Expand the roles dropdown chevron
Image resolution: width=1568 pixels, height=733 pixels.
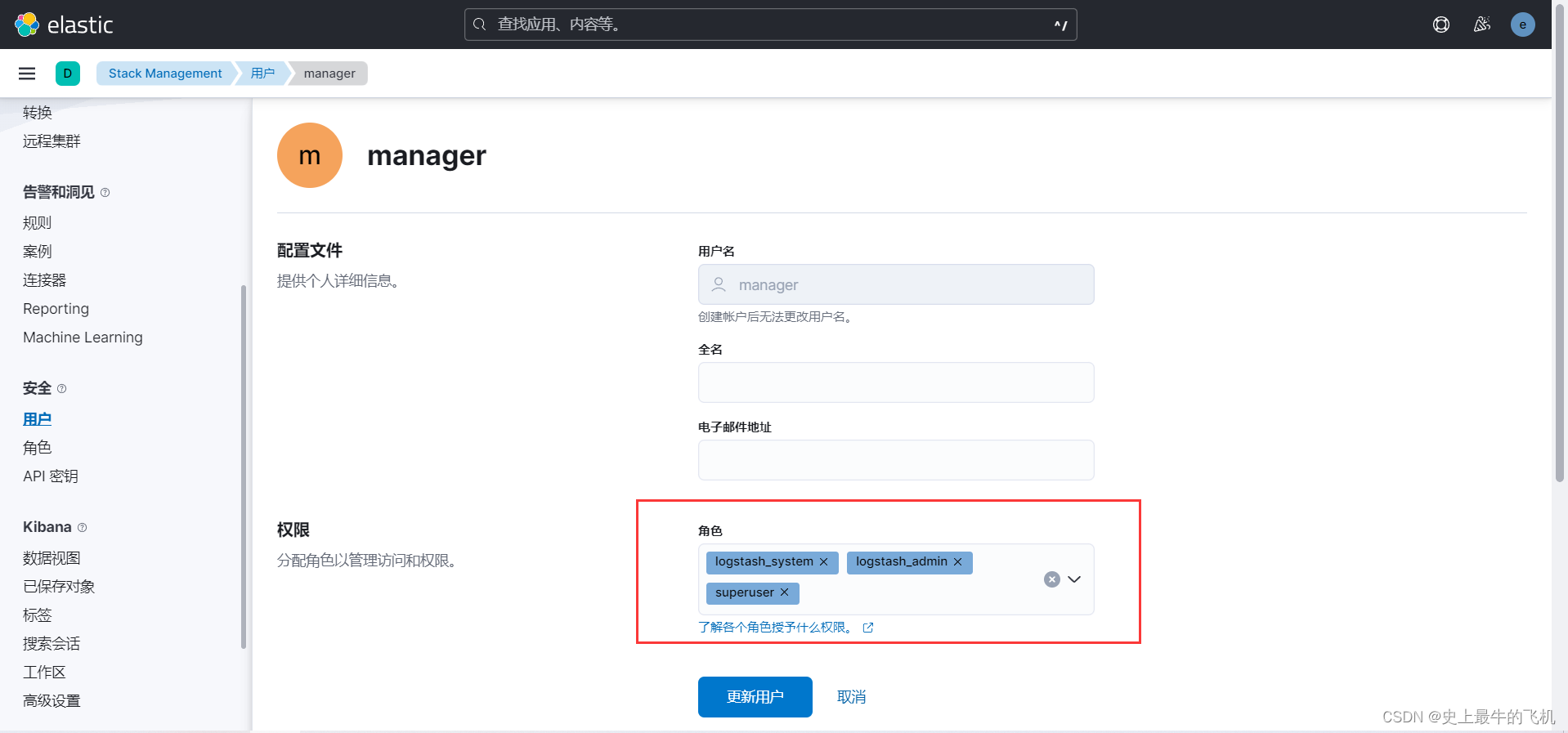click(x=1074, y=579)
